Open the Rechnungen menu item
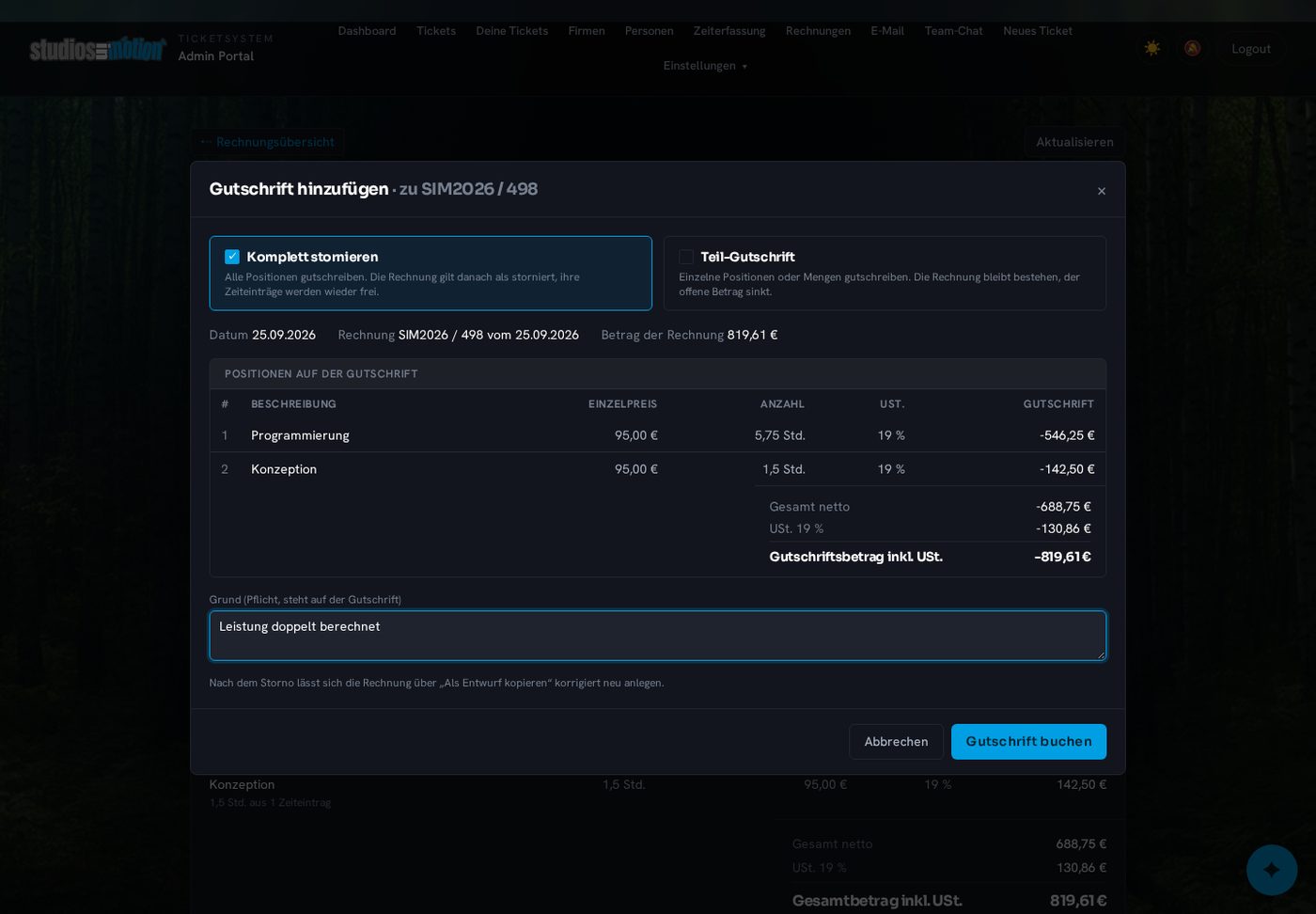Screen dimensions: 1316x914 tap(818, 31)
